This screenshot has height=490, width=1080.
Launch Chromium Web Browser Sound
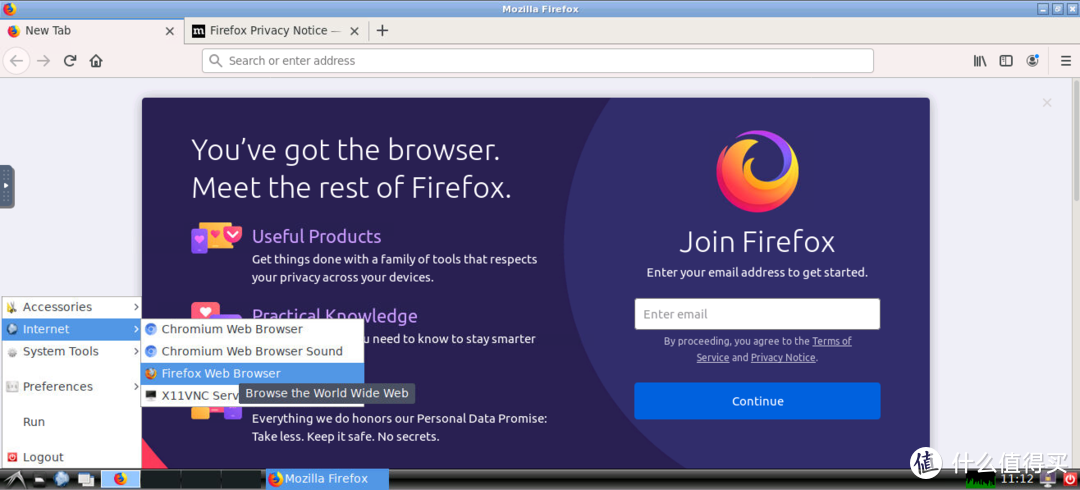pos(252,351)
